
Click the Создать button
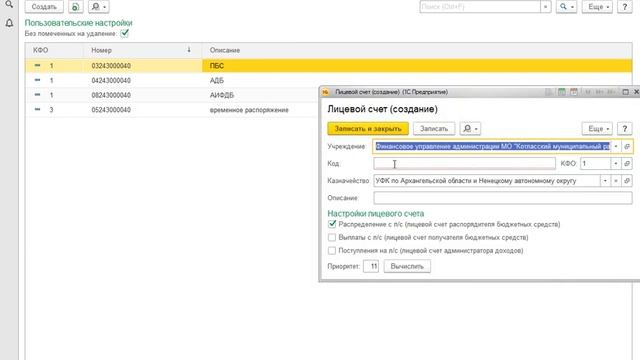coord(44,7)
